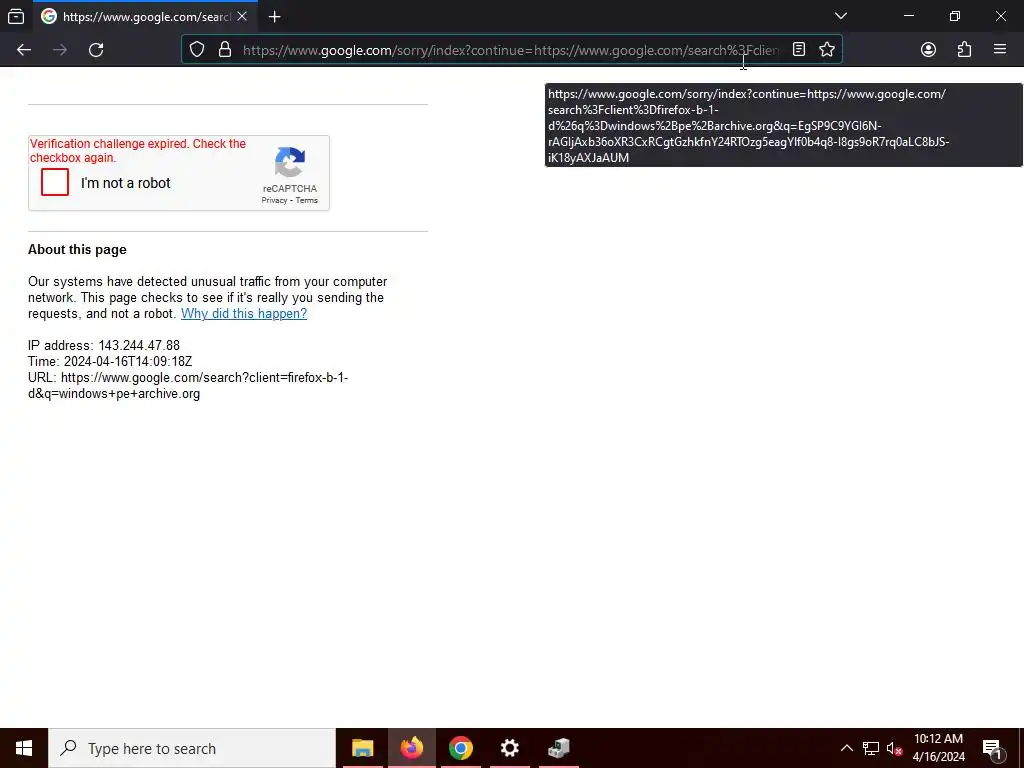
Task: Bookmark this page with the star
Action: point(827,50)
